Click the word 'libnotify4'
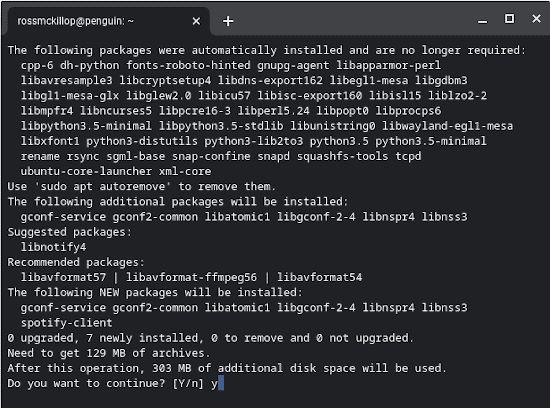Image resolution: width=550 pixels, height=408 pixels. coord(53,247)
